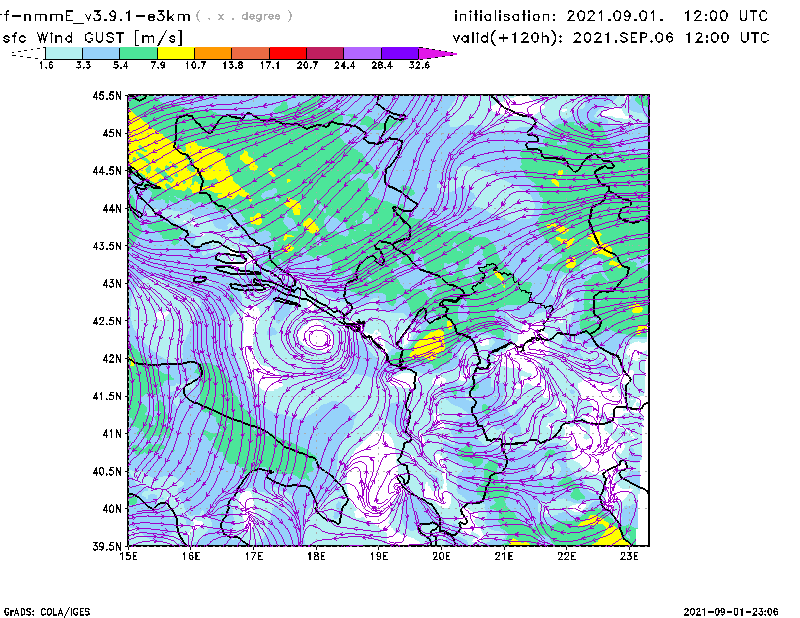Click the 44N latitude label
The height and width of the screenshot is (618, 800).
112,208
